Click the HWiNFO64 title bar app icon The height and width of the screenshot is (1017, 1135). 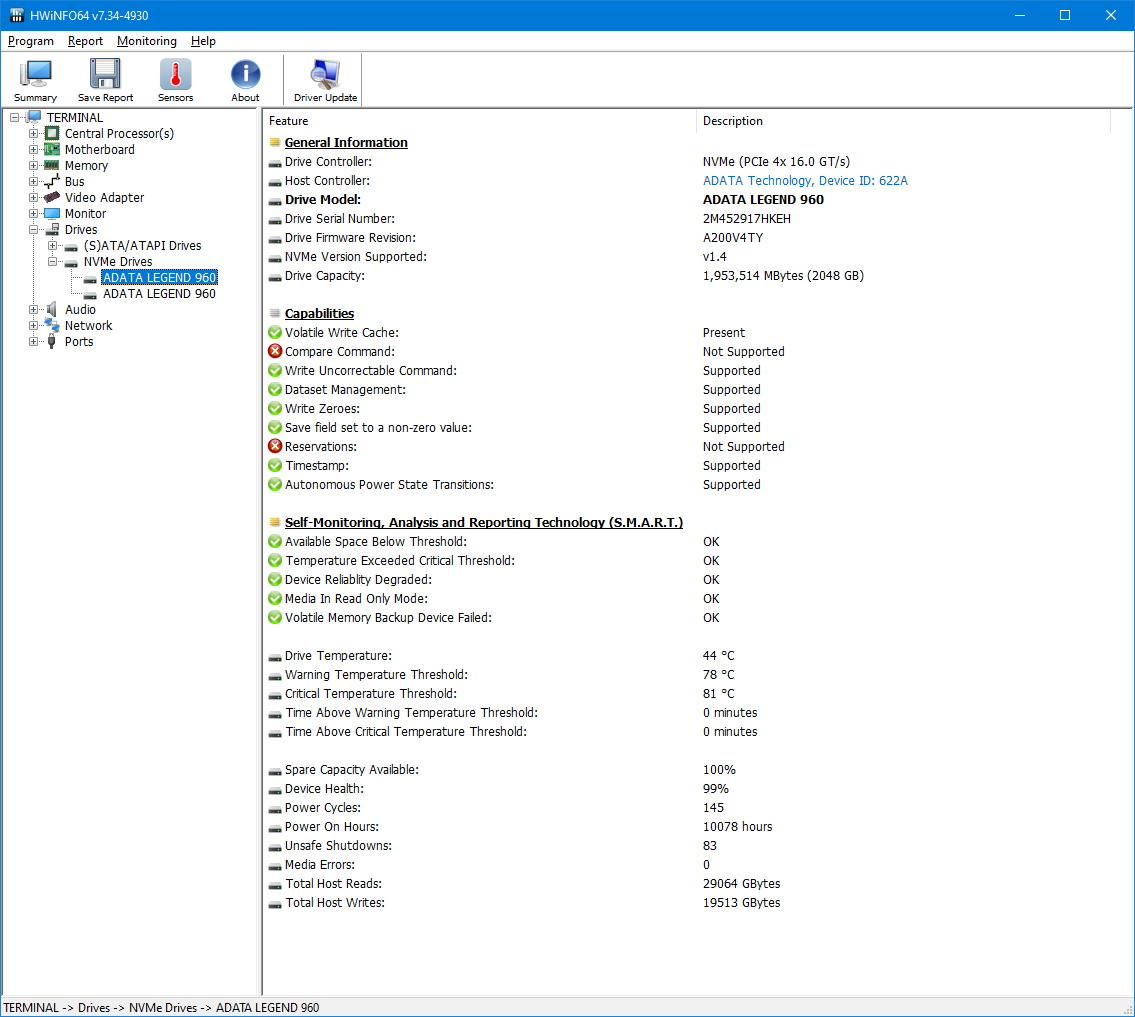coord(16,15)
